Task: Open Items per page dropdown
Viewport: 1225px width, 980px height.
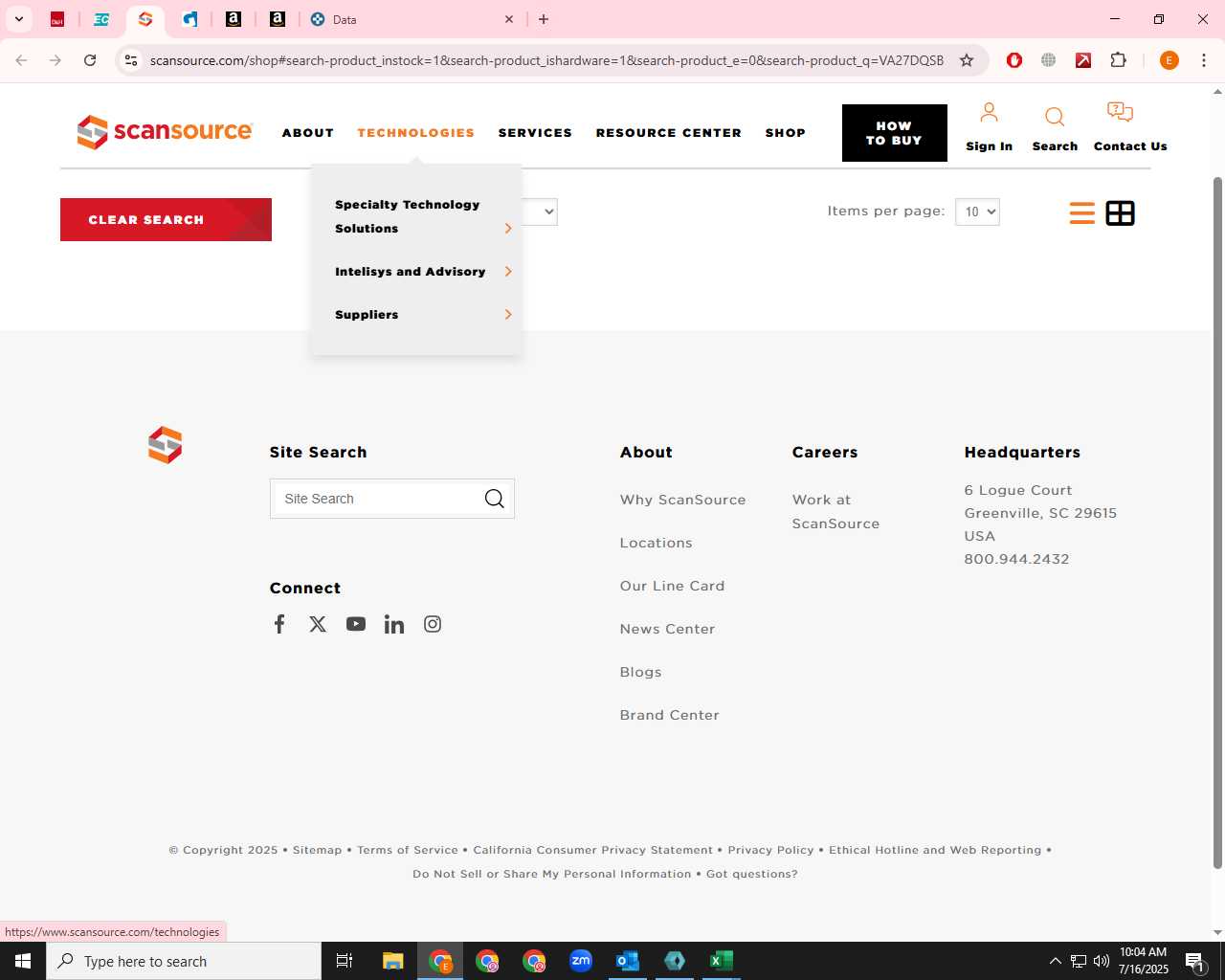Action: tap(977, 212)
